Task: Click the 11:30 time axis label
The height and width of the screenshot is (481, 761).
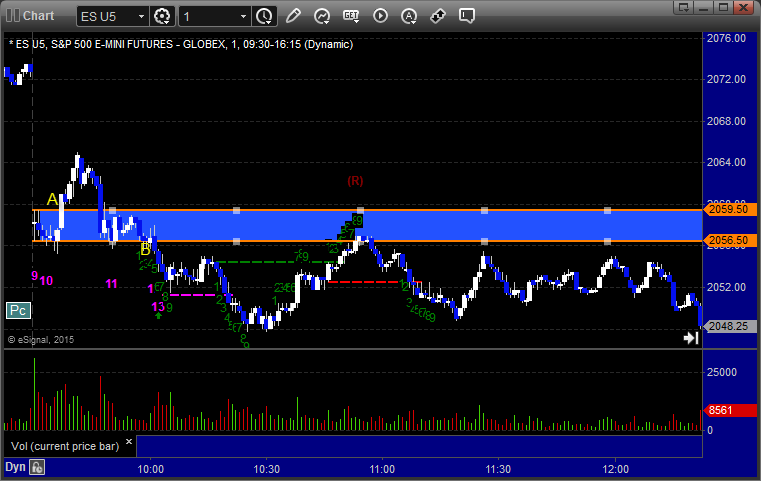Action: click(x=498, y=469)
